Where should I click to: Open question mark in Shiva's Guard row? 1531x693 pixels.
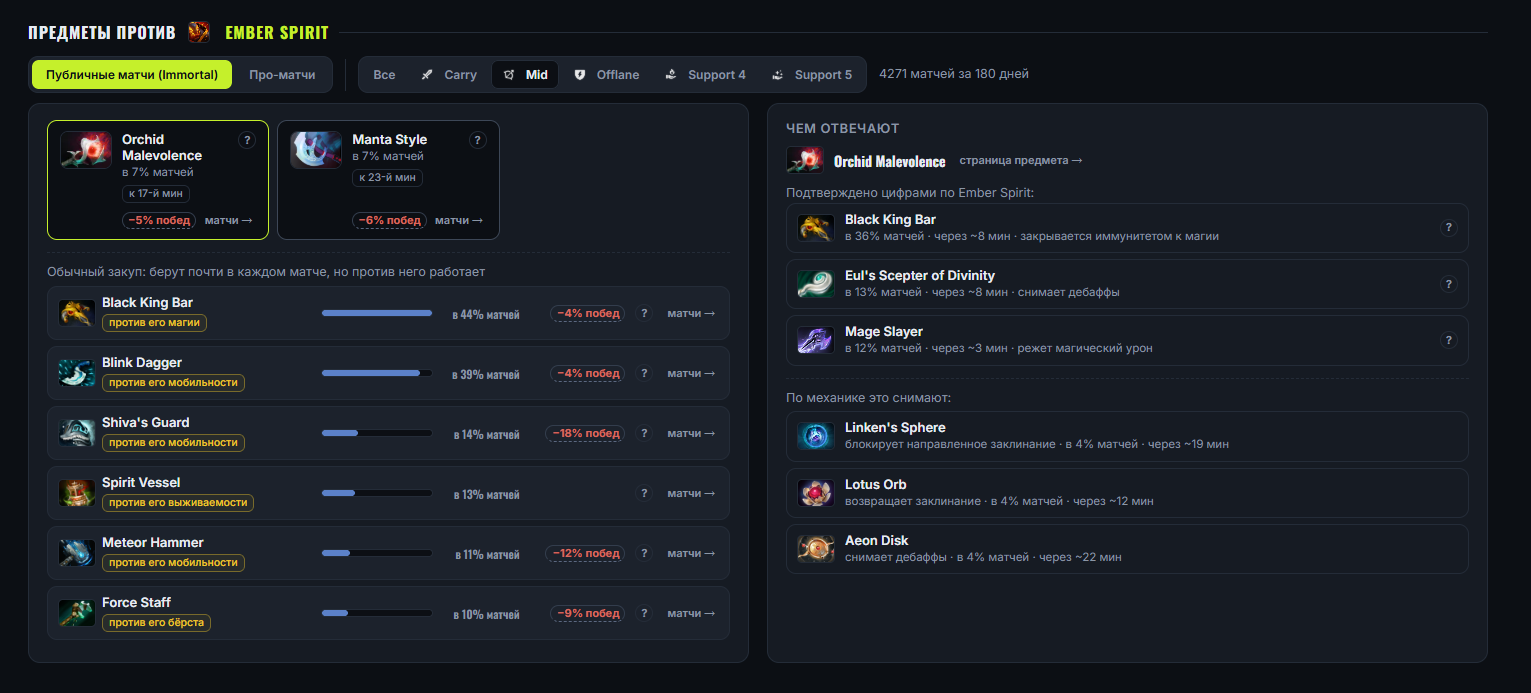pyautogui.click(x=645, y=433)
